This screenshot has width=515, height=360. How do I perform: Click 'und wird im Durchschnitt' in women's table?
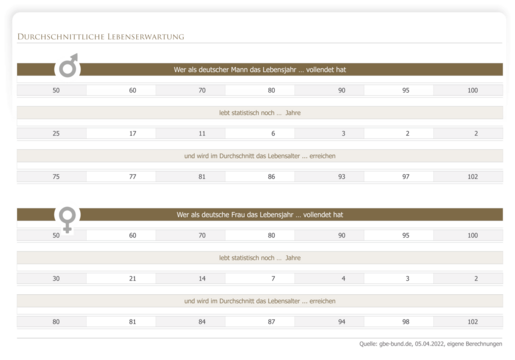(260, 301)
